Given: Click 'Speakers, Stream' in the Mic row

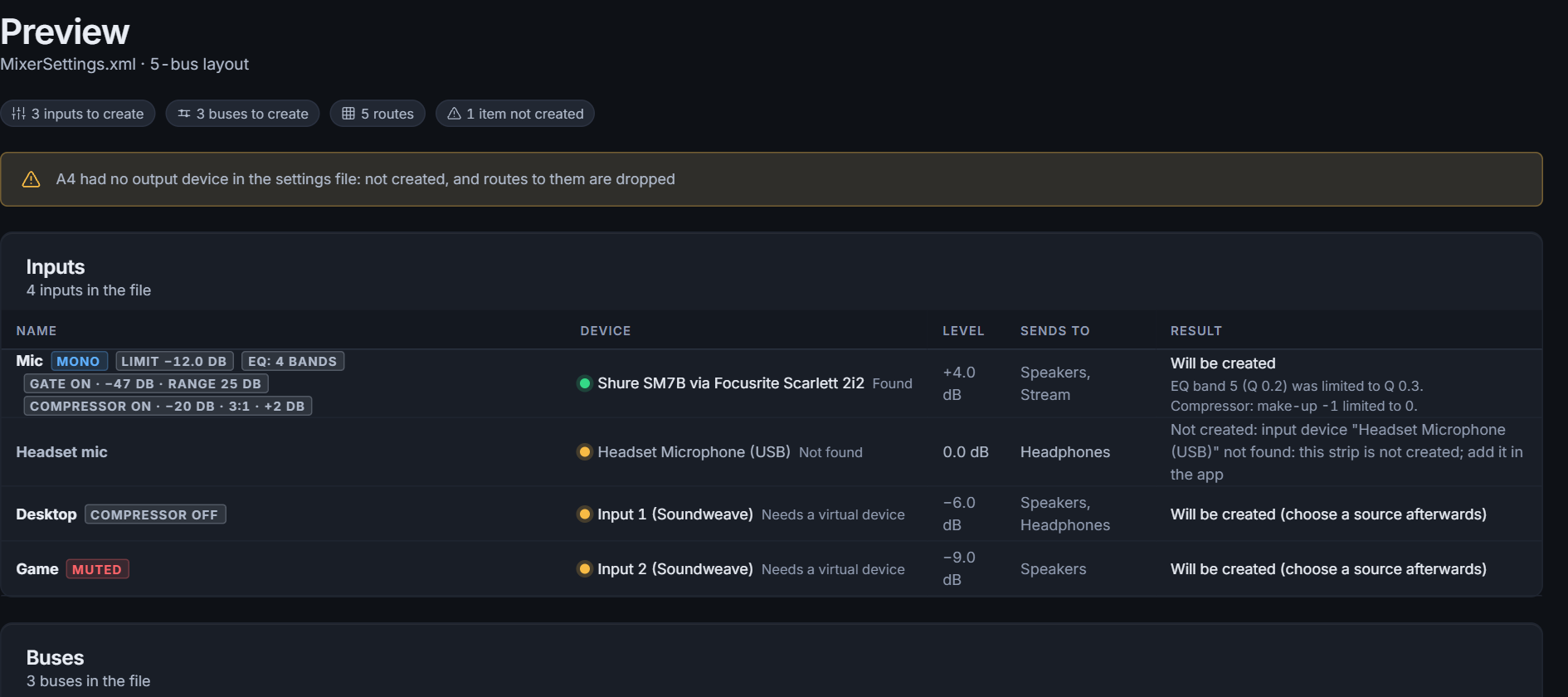Looking at the screenshot, I should click(1055, 383).
